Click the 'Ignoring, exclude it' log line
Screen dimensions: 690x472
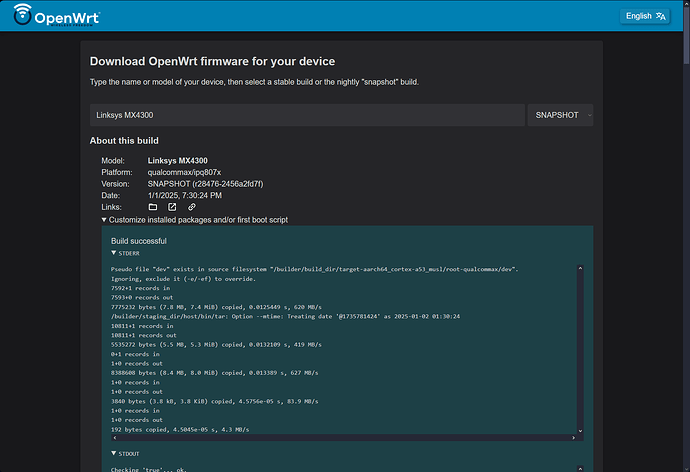tap(183, 279)
